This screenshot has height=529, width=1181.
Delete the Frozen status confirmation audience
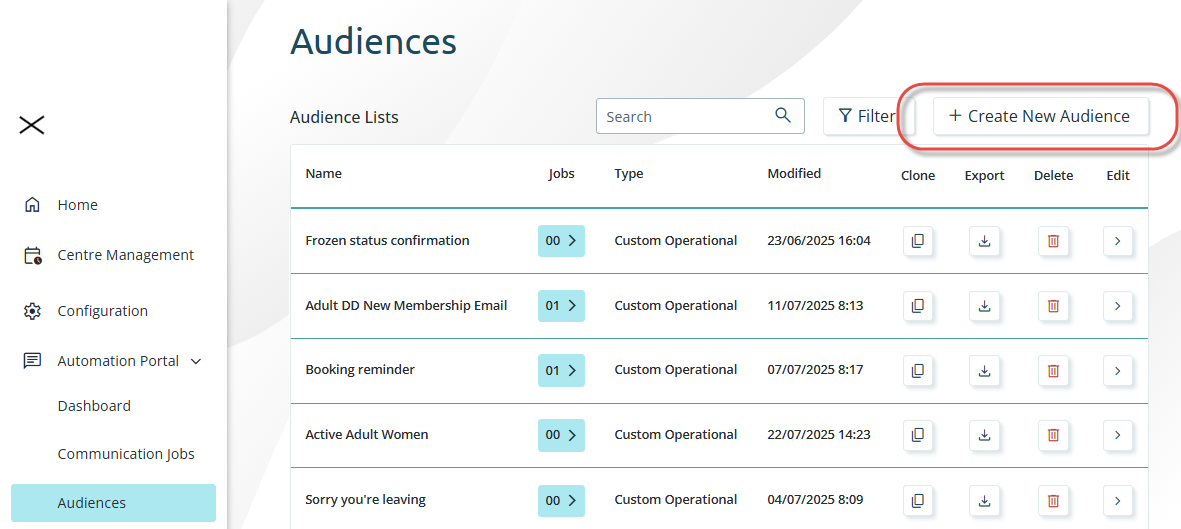click(1054, 241)
